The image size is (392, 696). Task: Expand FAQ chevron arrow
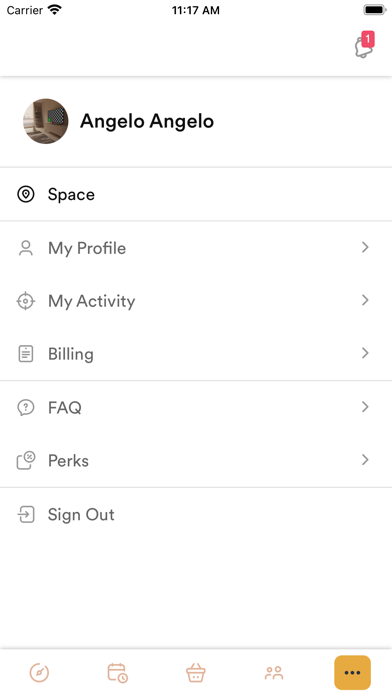click(x=365, y=407)
